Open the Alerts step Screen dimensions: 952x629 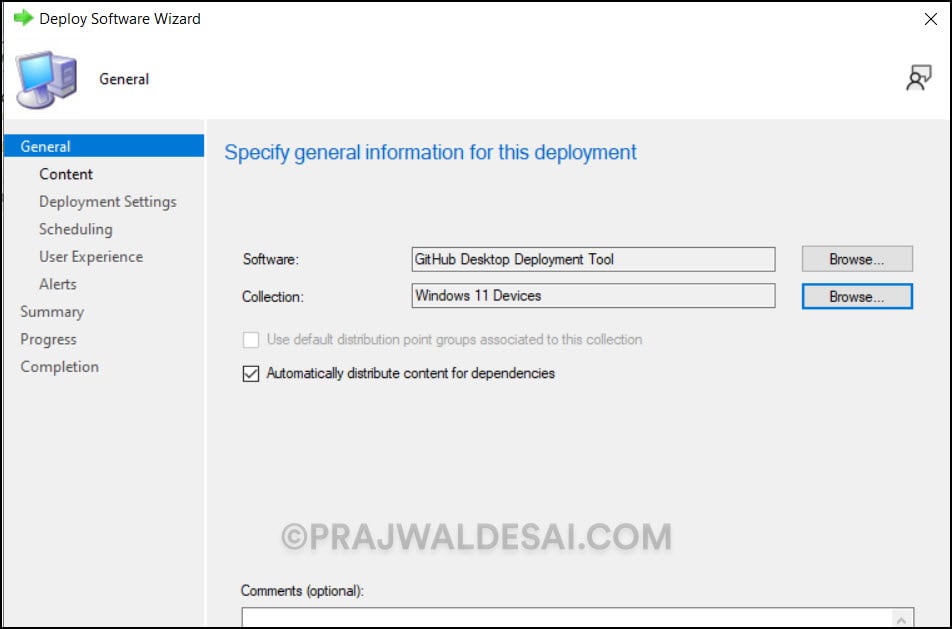click(58, 284)
